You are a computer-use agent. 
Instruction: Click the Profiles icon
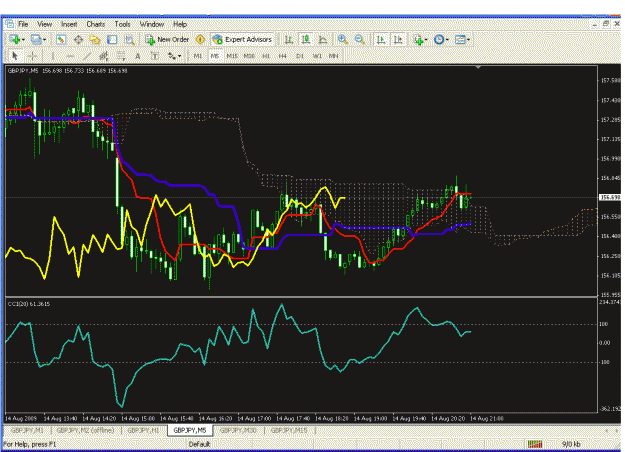tap(36, 39)
